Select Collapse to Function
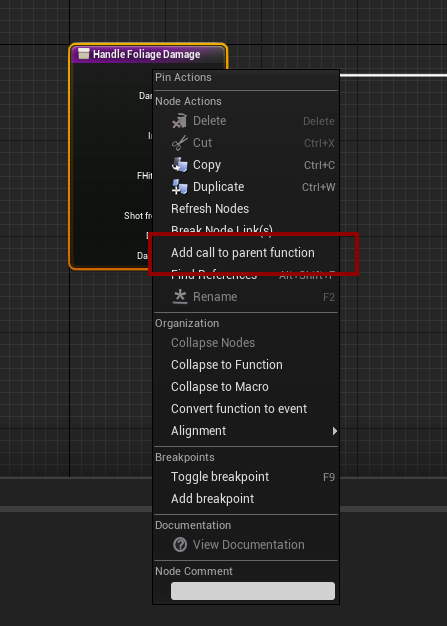The height and width of the screenshot is (626, 447). click(227, 365)
